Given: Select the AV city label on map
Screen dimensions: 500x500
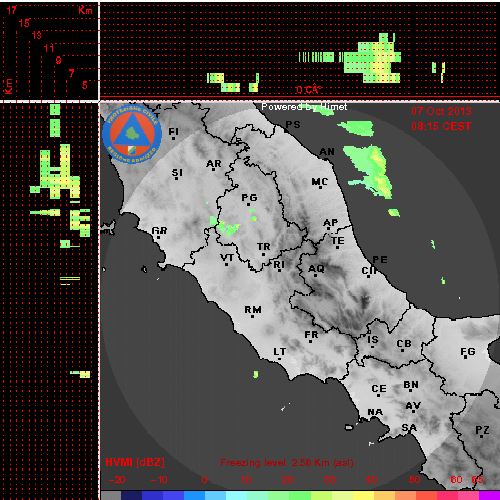Looking at the screenshot, I should click(413, 406).
